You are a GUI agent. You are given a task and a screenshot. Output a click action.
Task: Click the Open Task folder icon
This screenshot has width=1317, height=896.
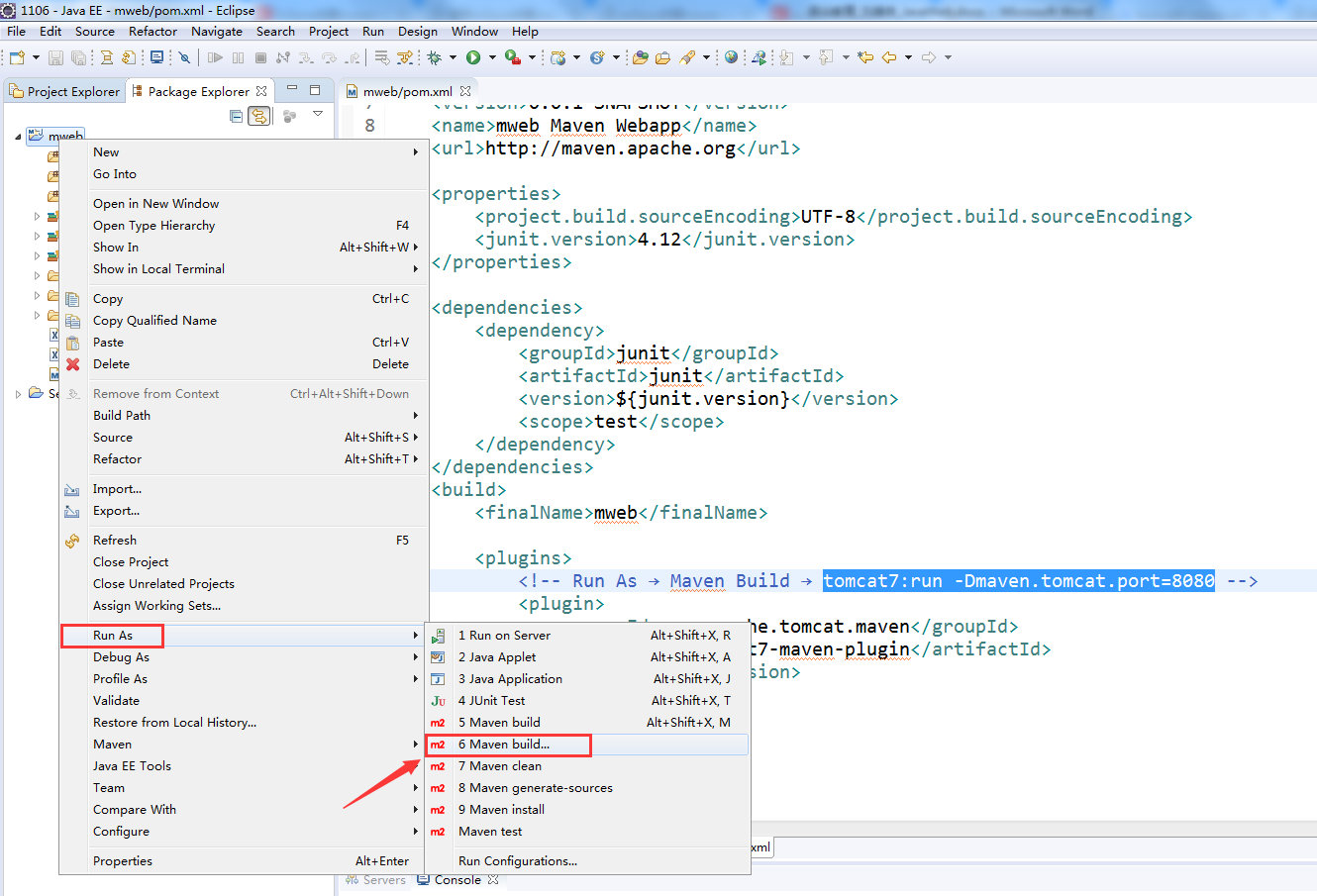pyautogui.click(x=662, y=57)
